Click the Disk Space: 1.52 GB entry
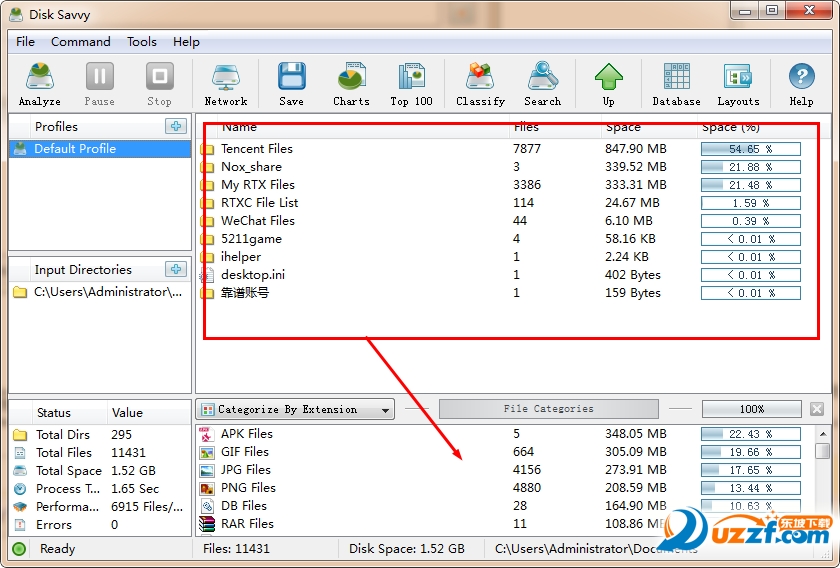Screen dimensions: 840x568 407,549
